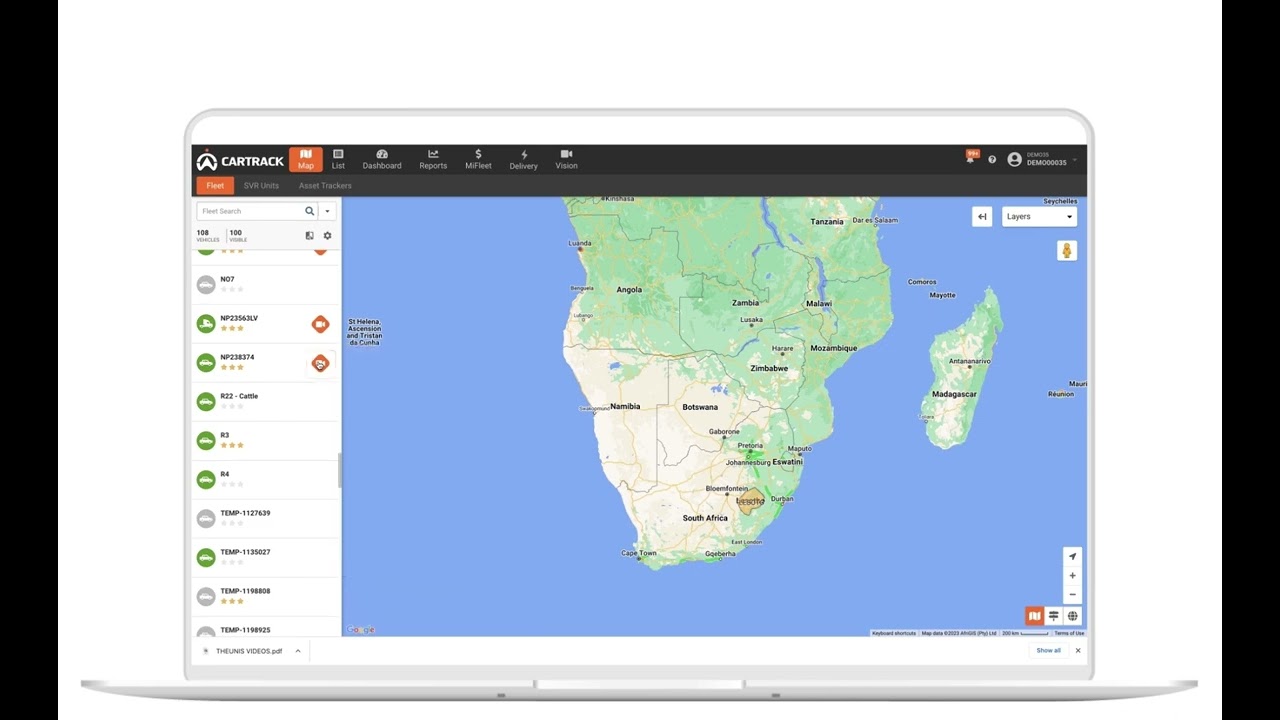Select the Fleet sub-tab
Screen dimensions: 1280x720
click(215, 186)
